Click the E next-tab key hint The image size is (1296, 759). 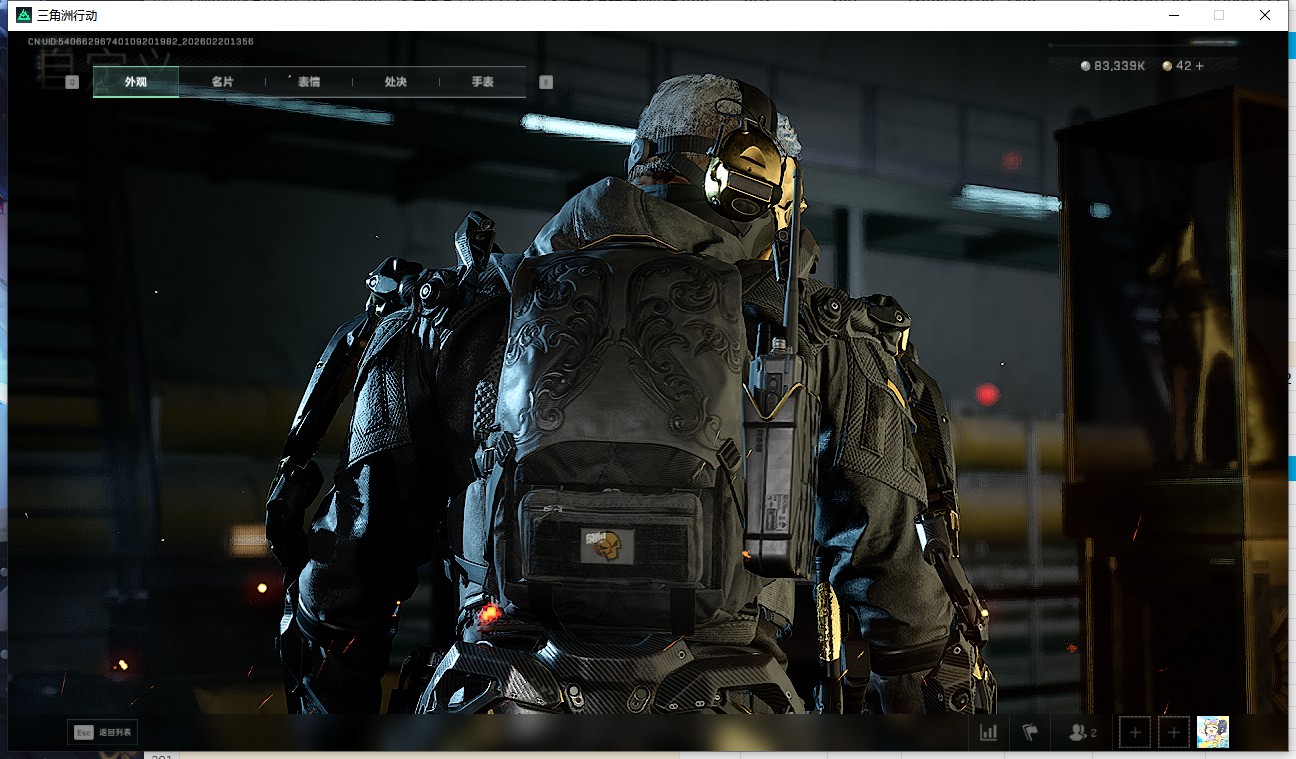pos(546,82)
